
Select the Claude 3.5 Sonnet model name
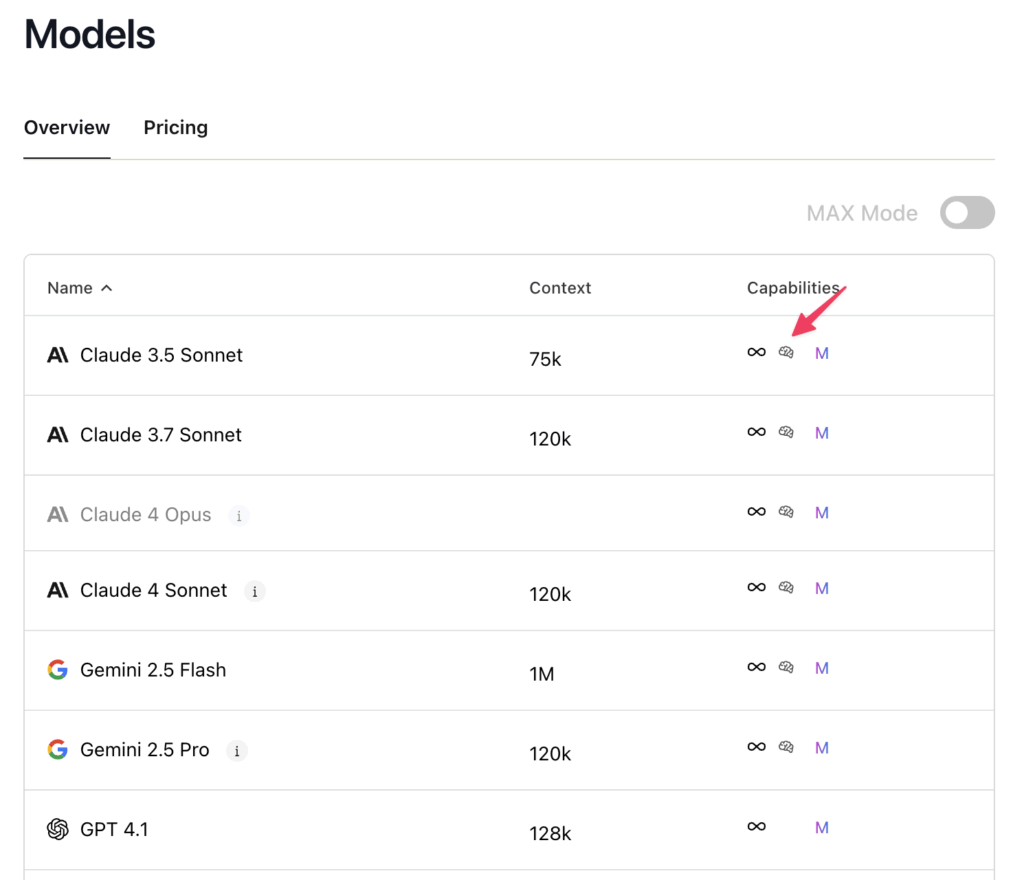point(161,355)
